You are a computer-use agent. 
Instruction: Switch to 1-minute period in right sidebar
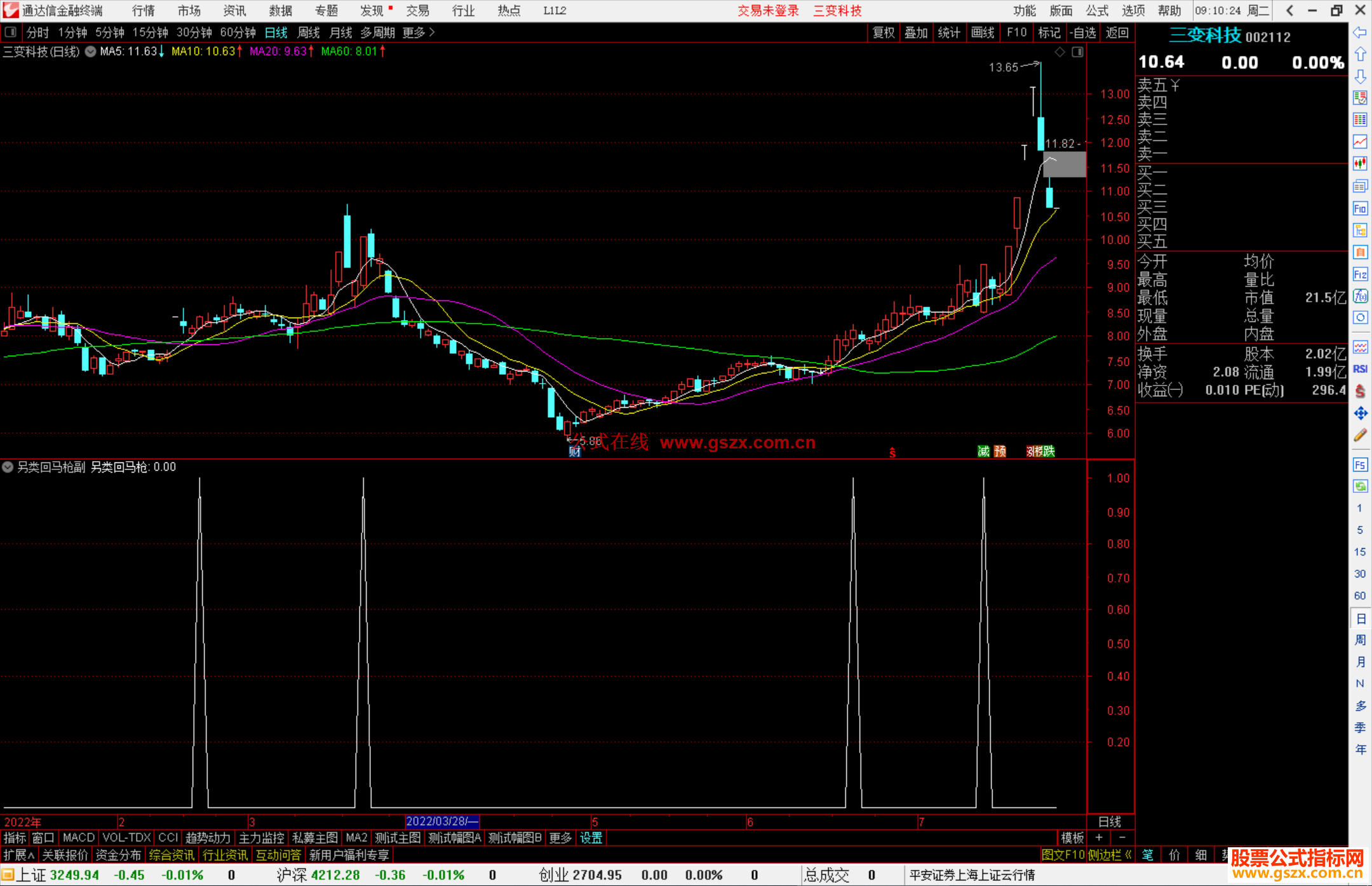click(x=1359, y=508)
